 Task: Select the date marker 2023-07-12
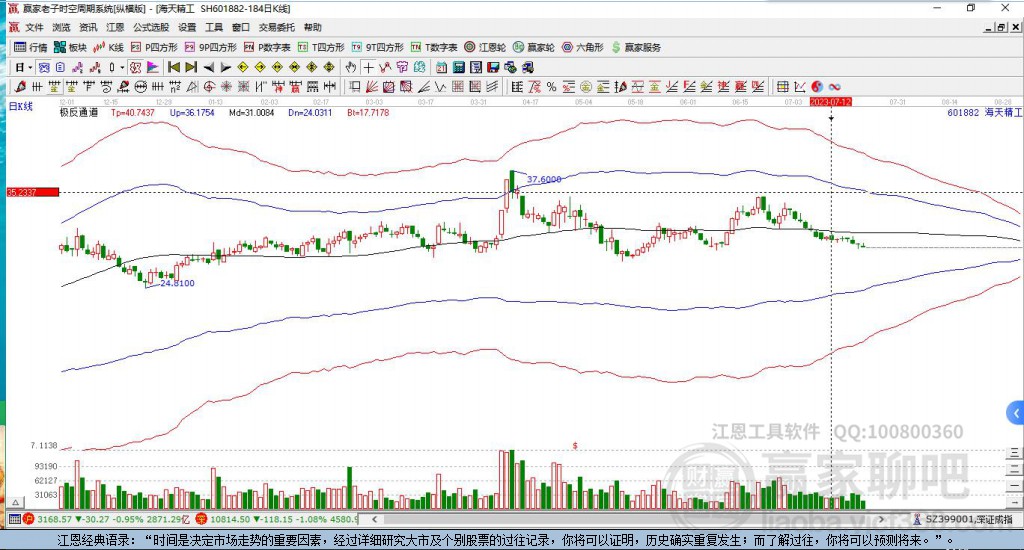(x=831, y=102)
